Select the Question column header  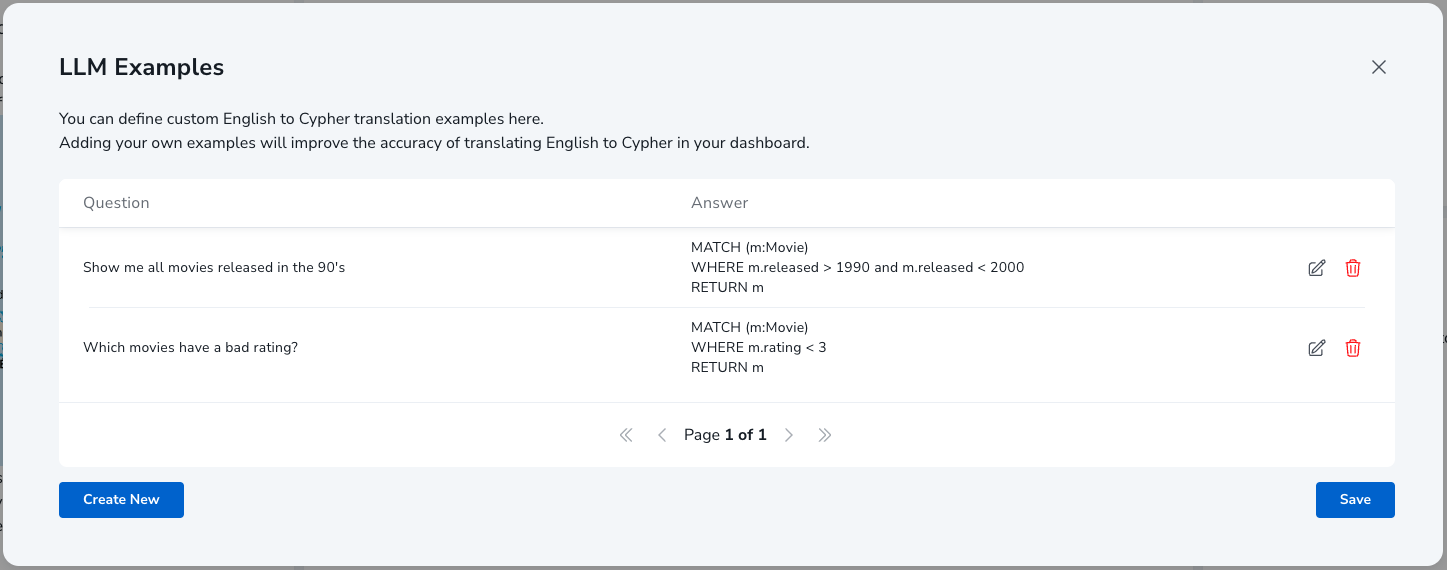tap(116, 203)
